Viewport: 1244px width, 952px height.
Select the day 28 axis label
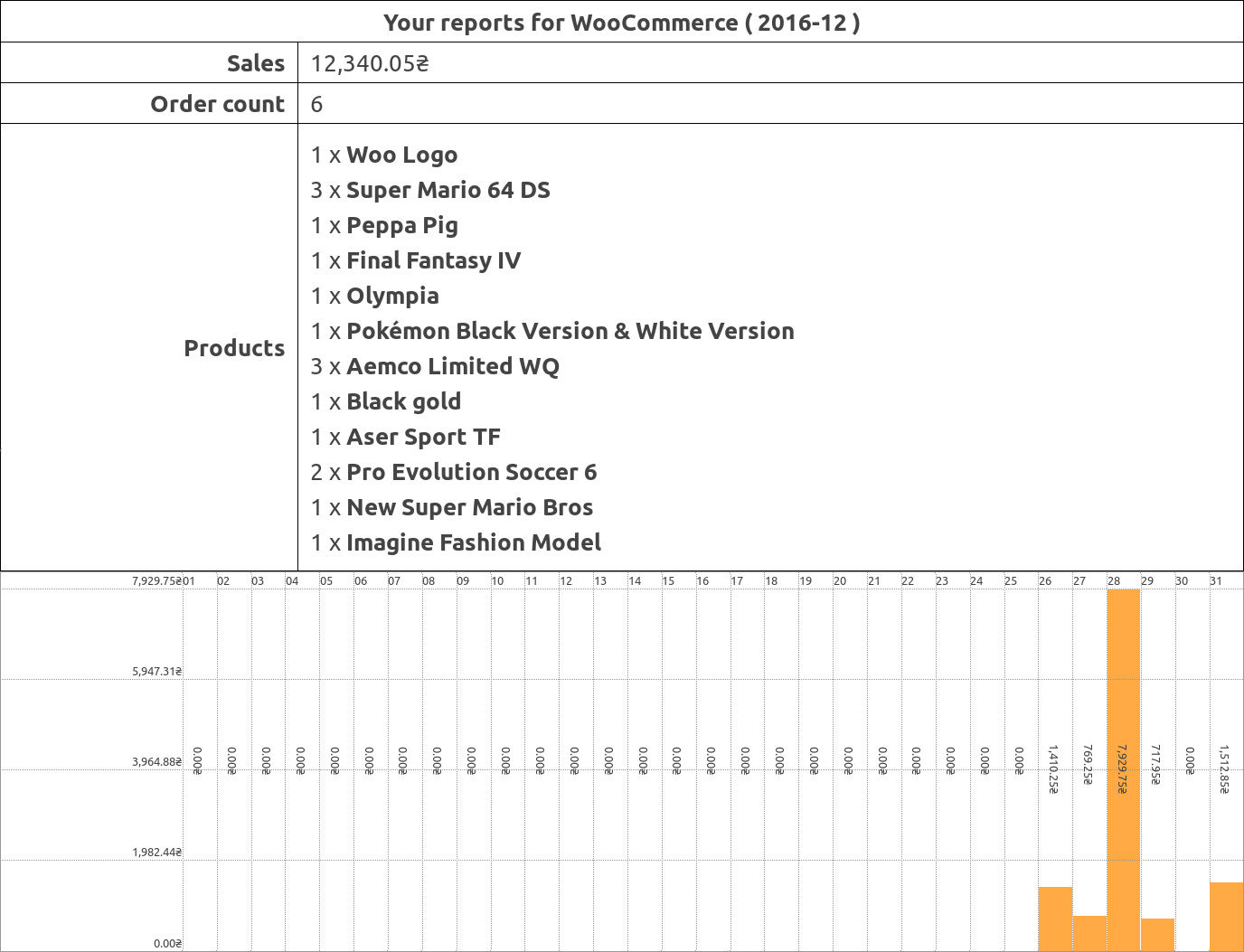[x=1114, y=581]
